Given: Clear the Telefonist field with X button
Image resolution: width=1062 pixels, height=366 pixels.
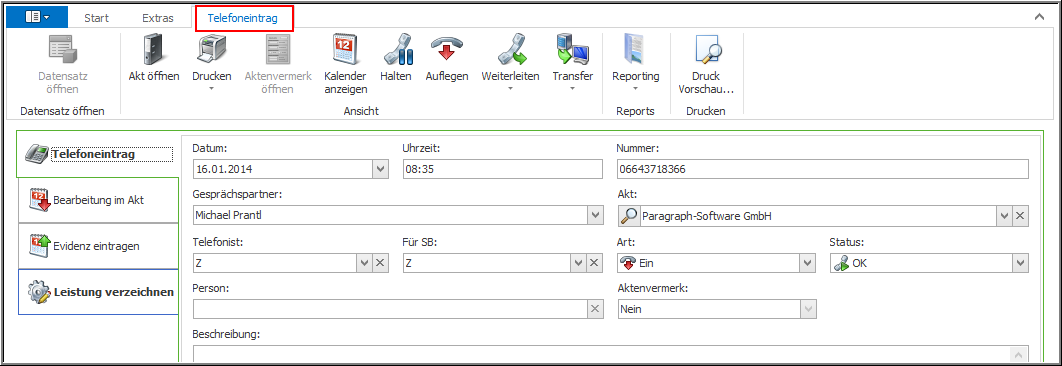Looking at the screenshot, I should point(381,263).
